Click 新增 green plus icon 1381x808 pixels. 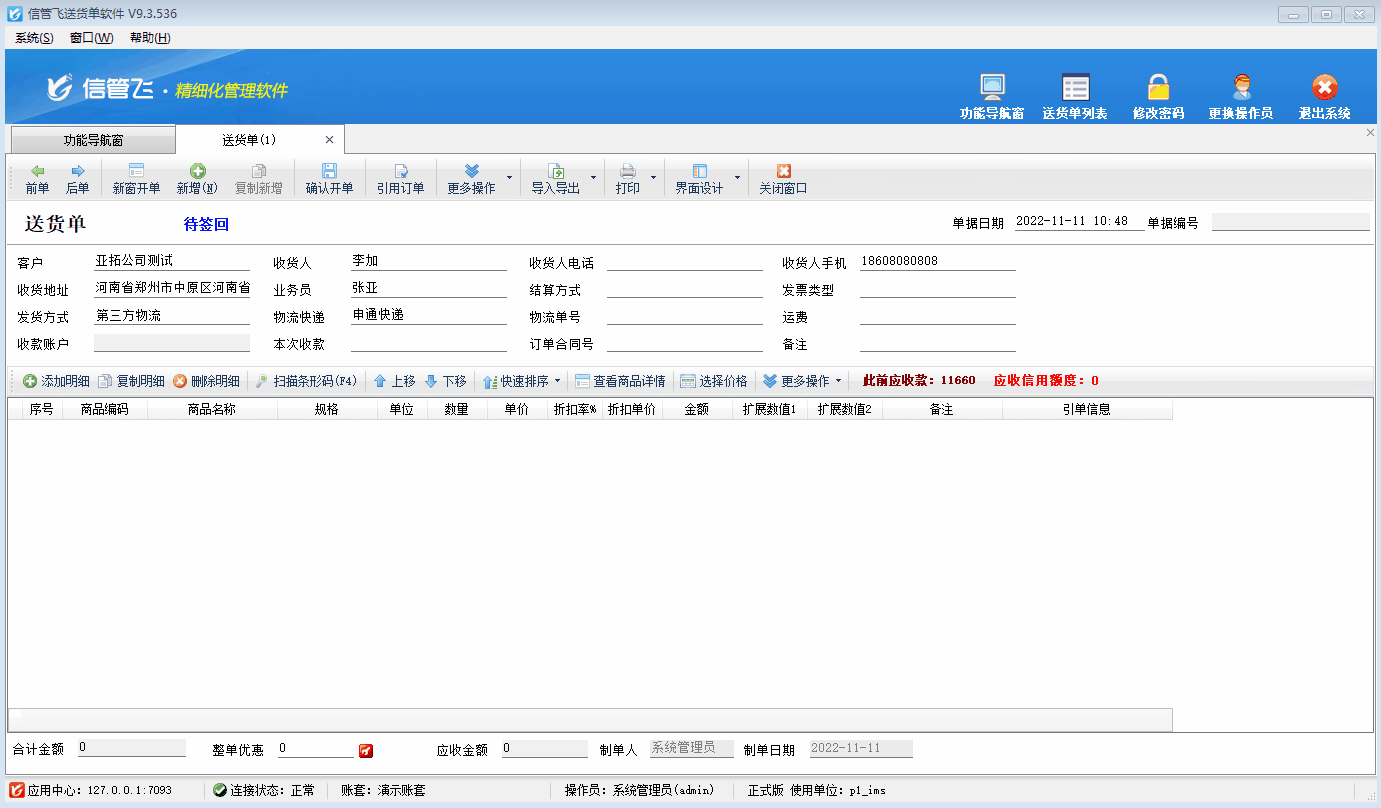[x=197, y=179]
